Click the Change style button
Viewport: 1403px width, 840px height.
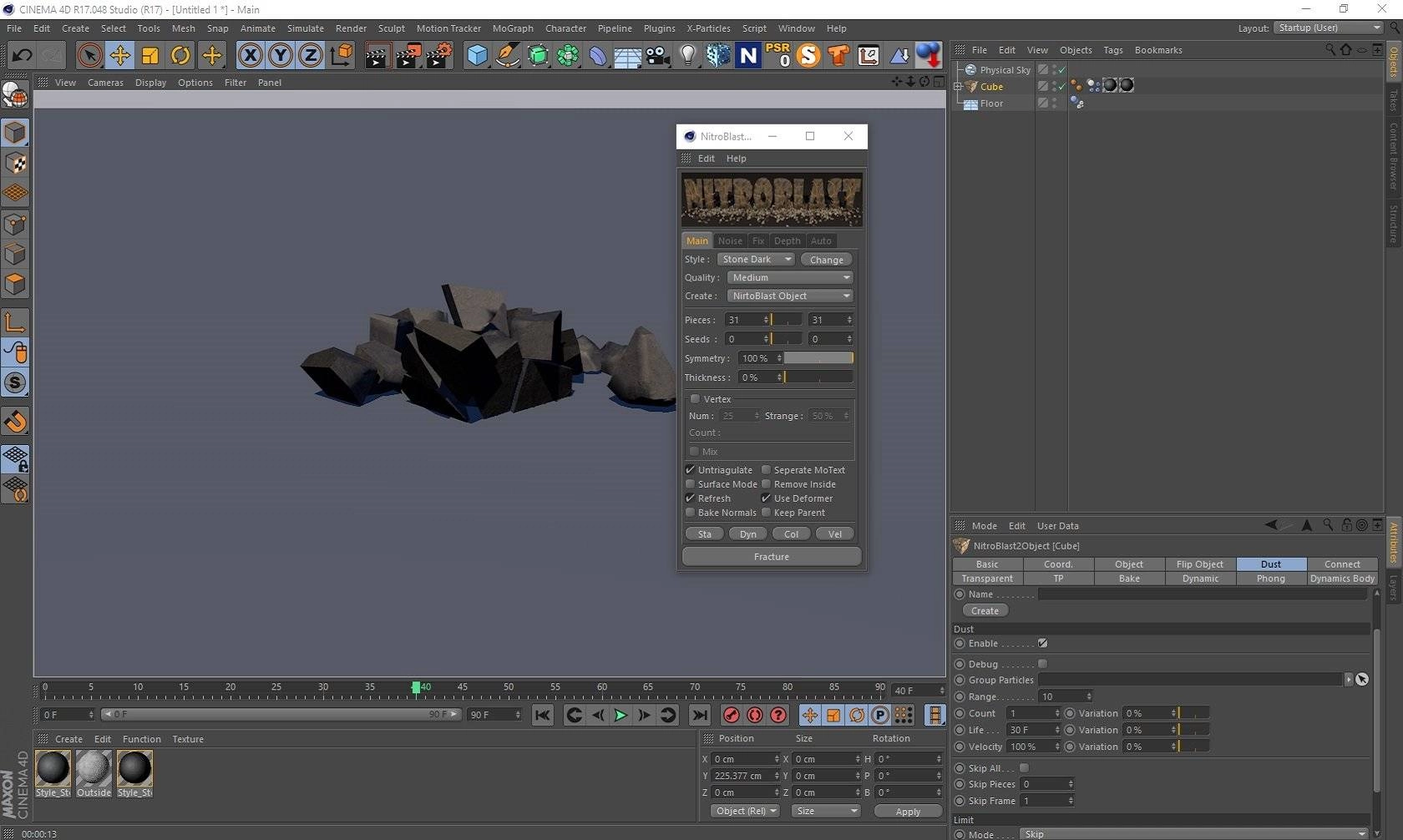pyautogui.click(x=826, y=260)
